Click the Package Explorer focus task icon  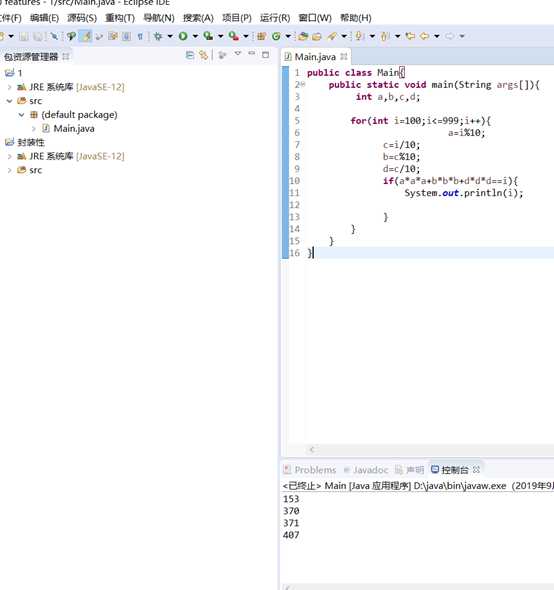(x=222, y=55)
